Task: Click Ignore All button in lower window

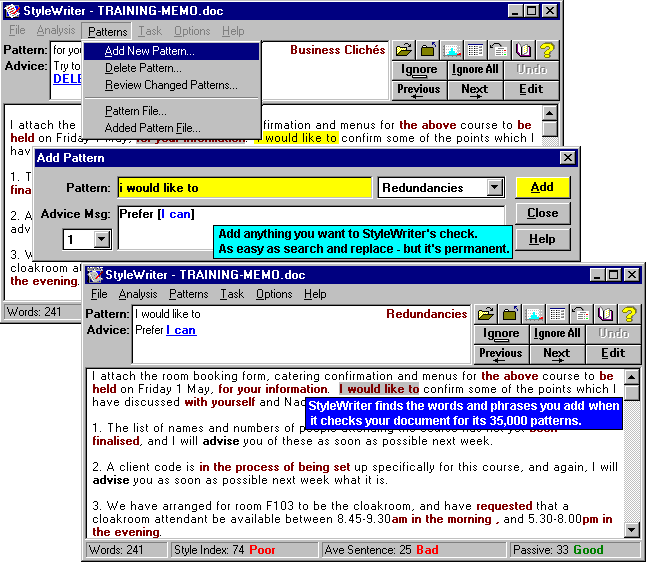Action: [x=557, y=334]
